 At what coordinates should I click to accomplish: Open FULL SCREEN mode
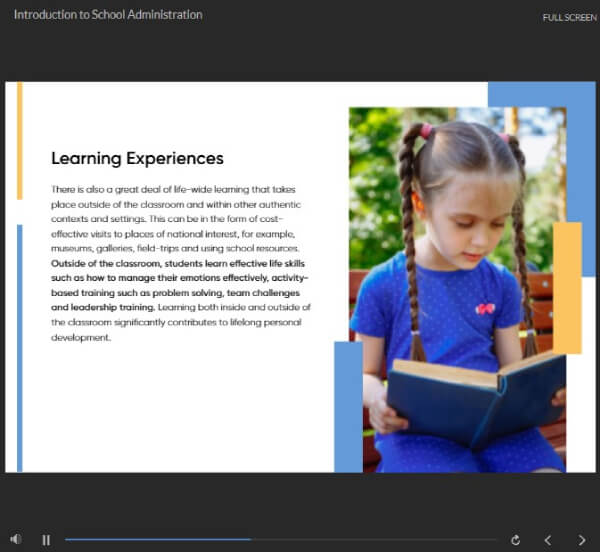[x=569, y=18]
